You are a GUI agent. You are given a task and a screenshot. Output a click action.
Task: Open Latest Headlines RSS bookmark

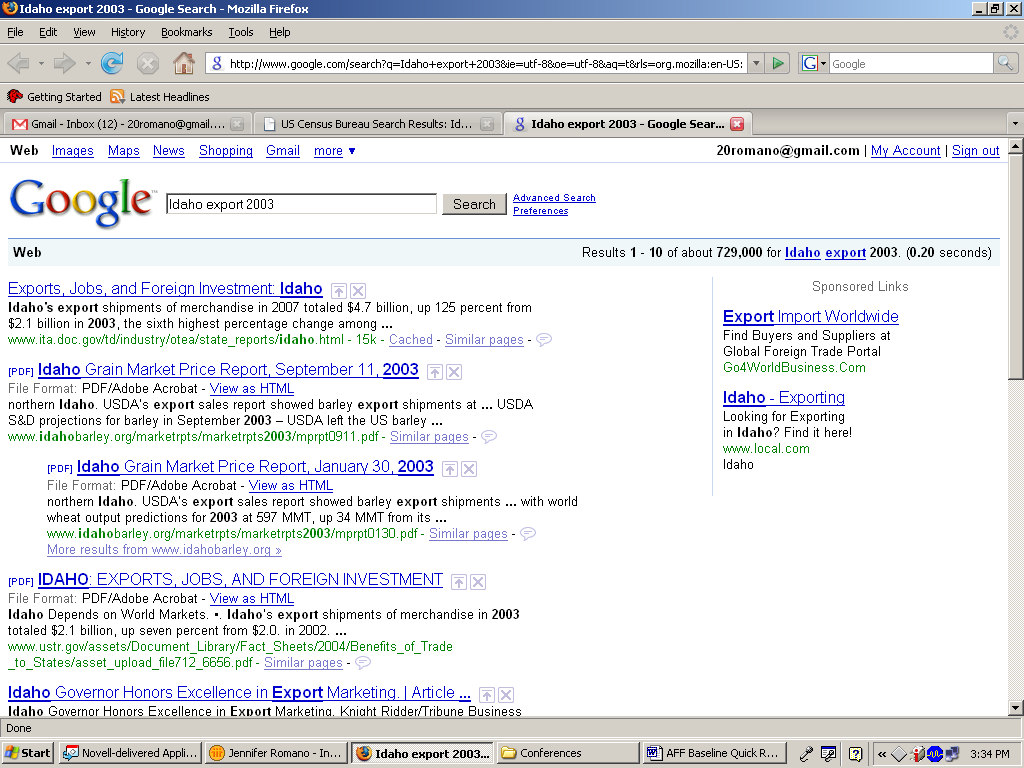[x=160, y=97]
